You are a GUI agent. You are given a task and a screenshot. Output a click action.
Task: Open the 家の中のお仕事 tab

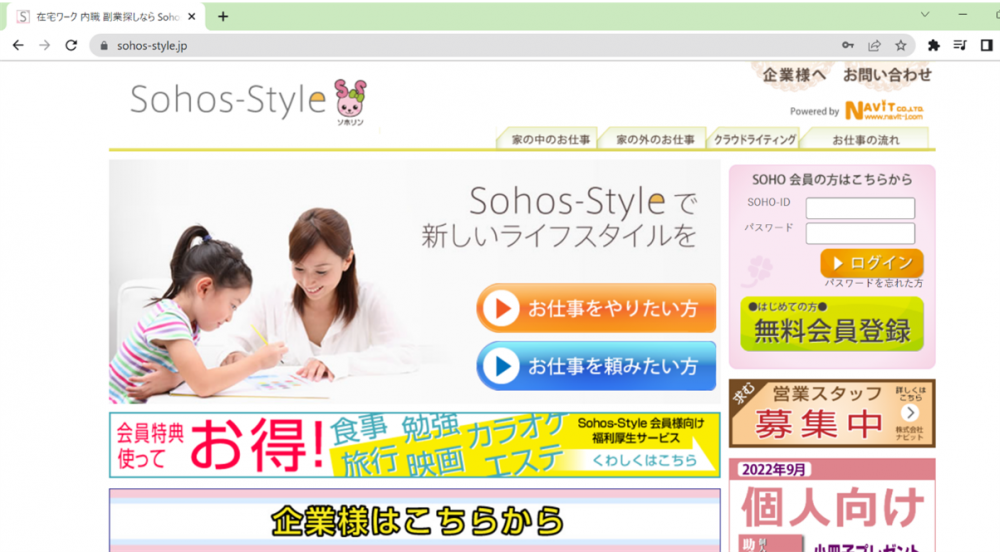548,139
